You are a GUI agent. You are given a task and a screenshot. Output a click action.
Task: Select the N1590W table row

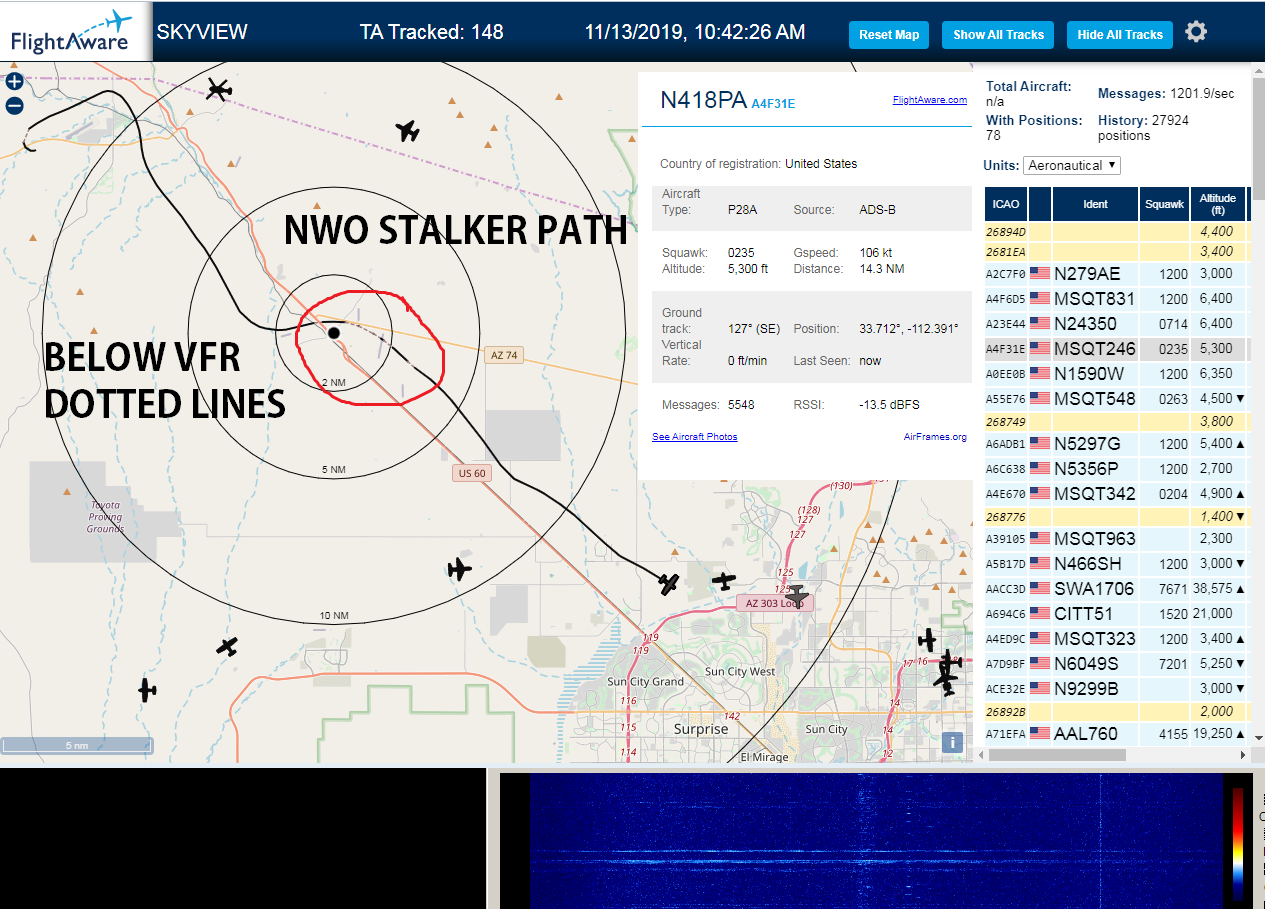(1115, 374)
